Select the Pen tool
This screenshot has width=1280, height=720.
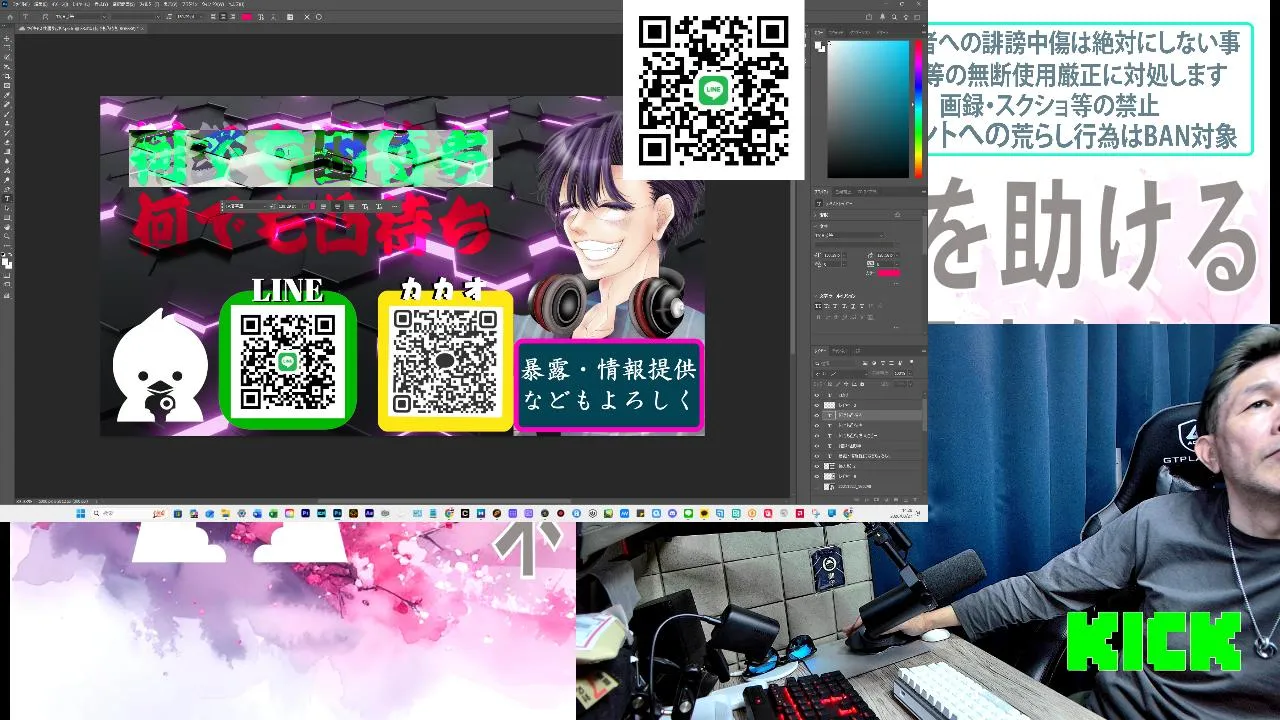point(9,189)
